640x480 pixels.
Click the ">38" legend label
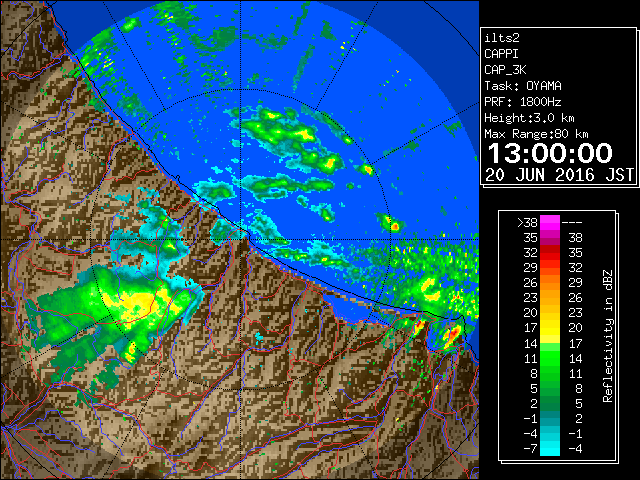coord(527,223)
